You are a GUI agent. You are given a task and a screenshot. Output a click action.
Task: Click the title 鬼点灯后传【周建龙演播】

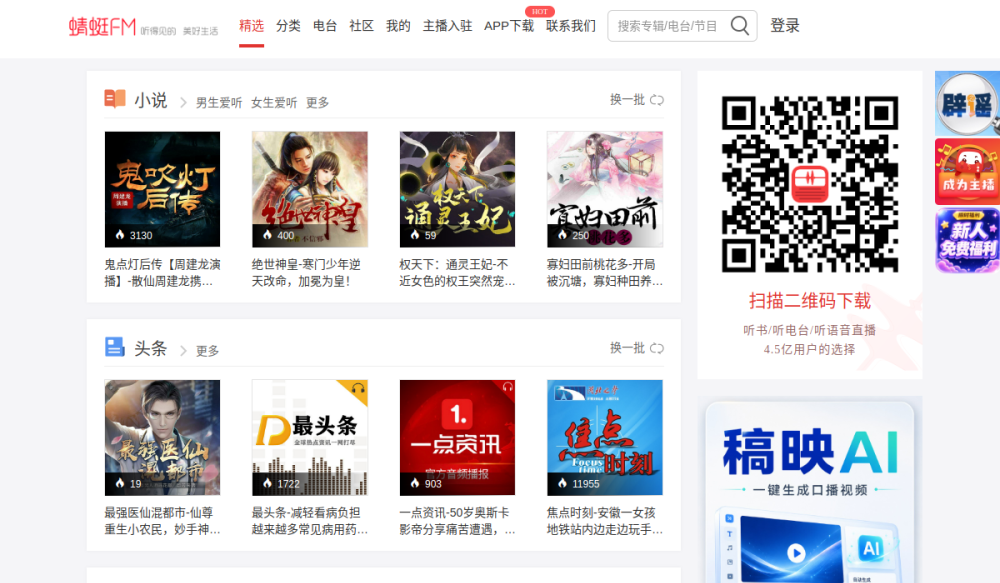162,273
